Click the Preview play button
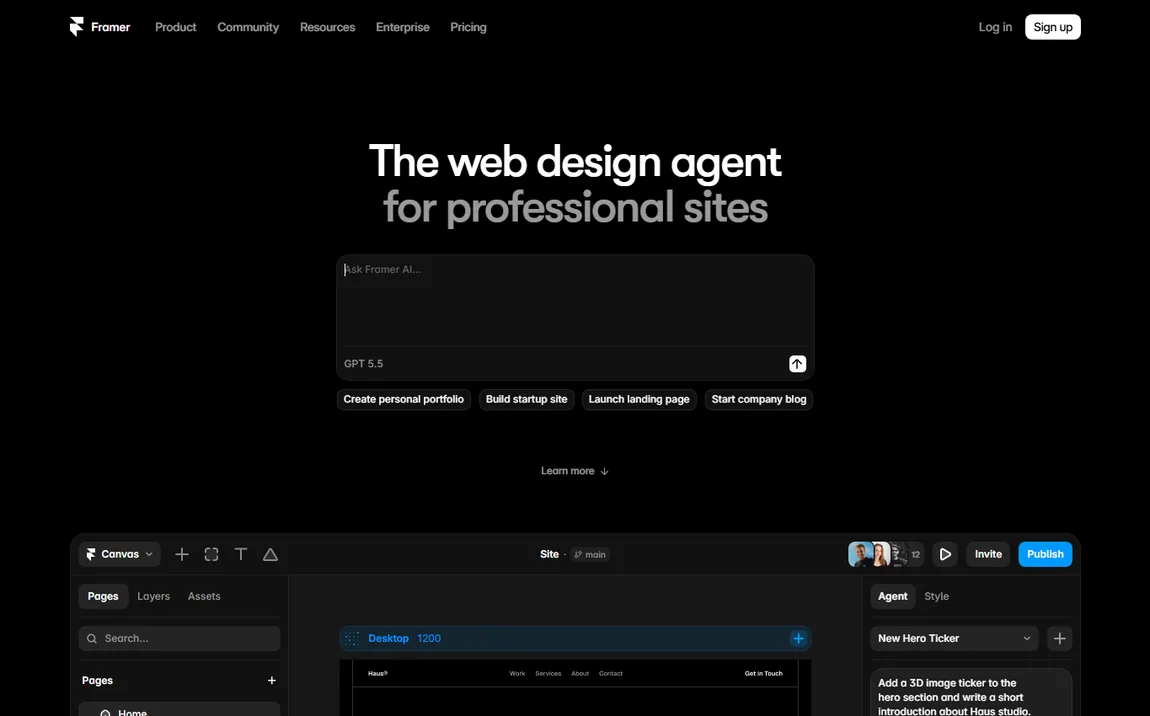Screen dimensions: 1150x716 (945, 555)
